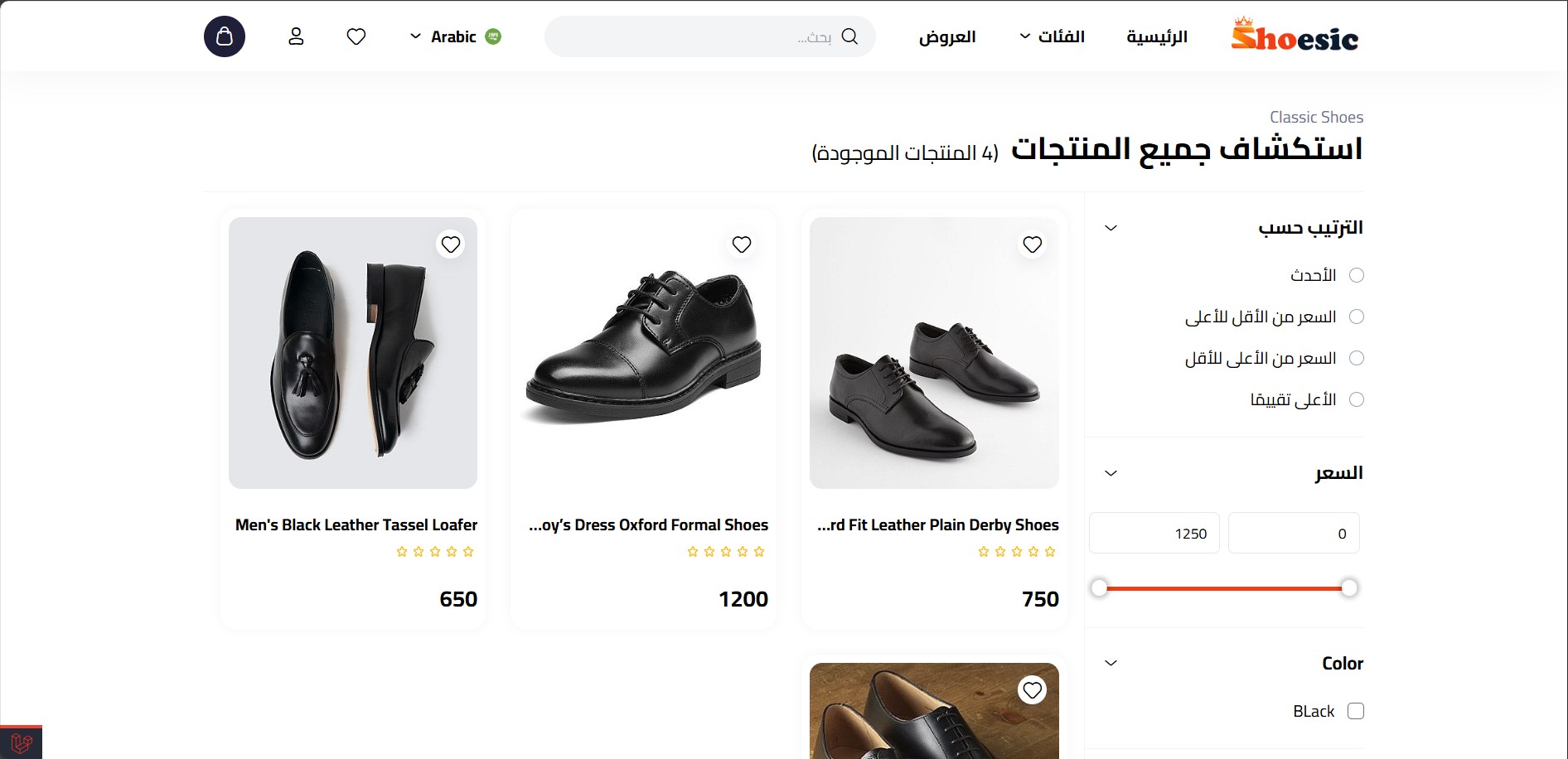The width and height of the screenshot is (1568, 759).
Task: Go to the العروض offers page
Action: [x=947, y=36]
